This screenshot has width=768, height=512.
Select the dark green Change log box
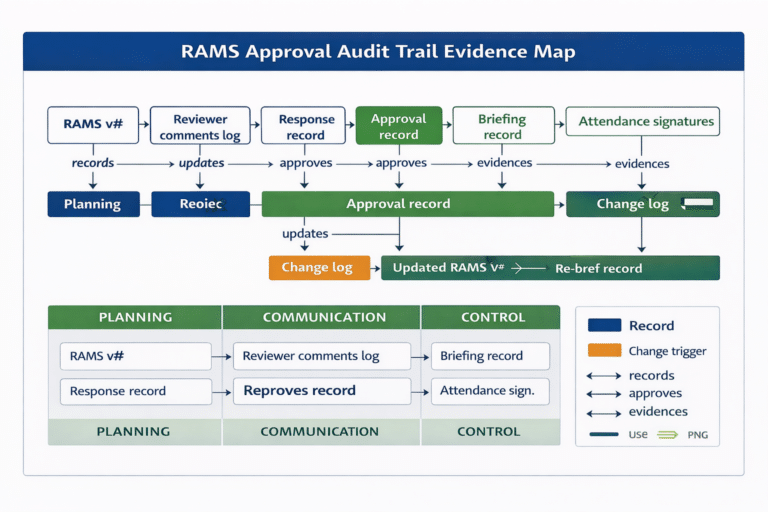point(643,204)
